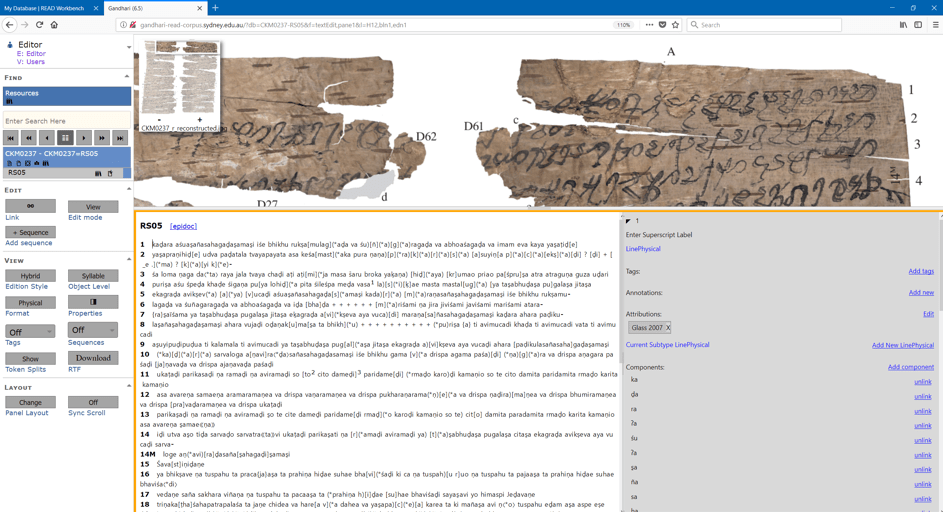Bookmark this page with the star

pos(675,25)
